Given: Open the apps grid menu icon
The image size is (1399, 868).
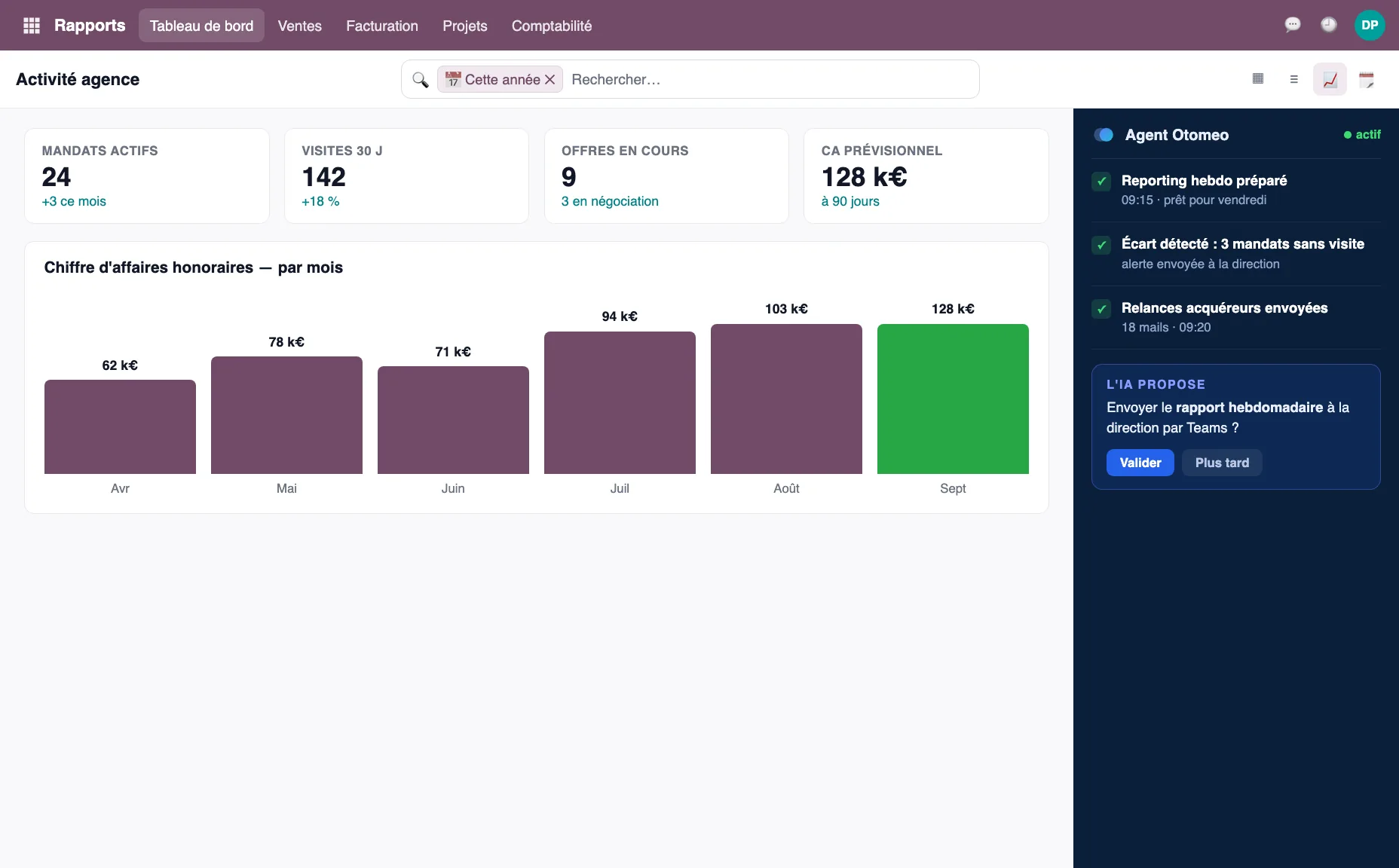Looking at the screenshot, I should 32,26.
